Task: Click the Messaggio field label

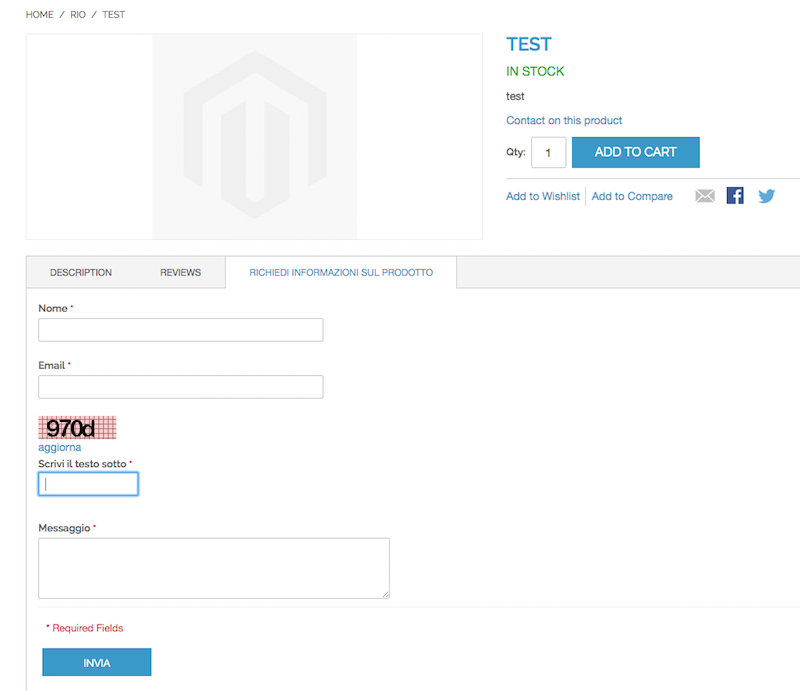Action: click(x=64, y=528)
